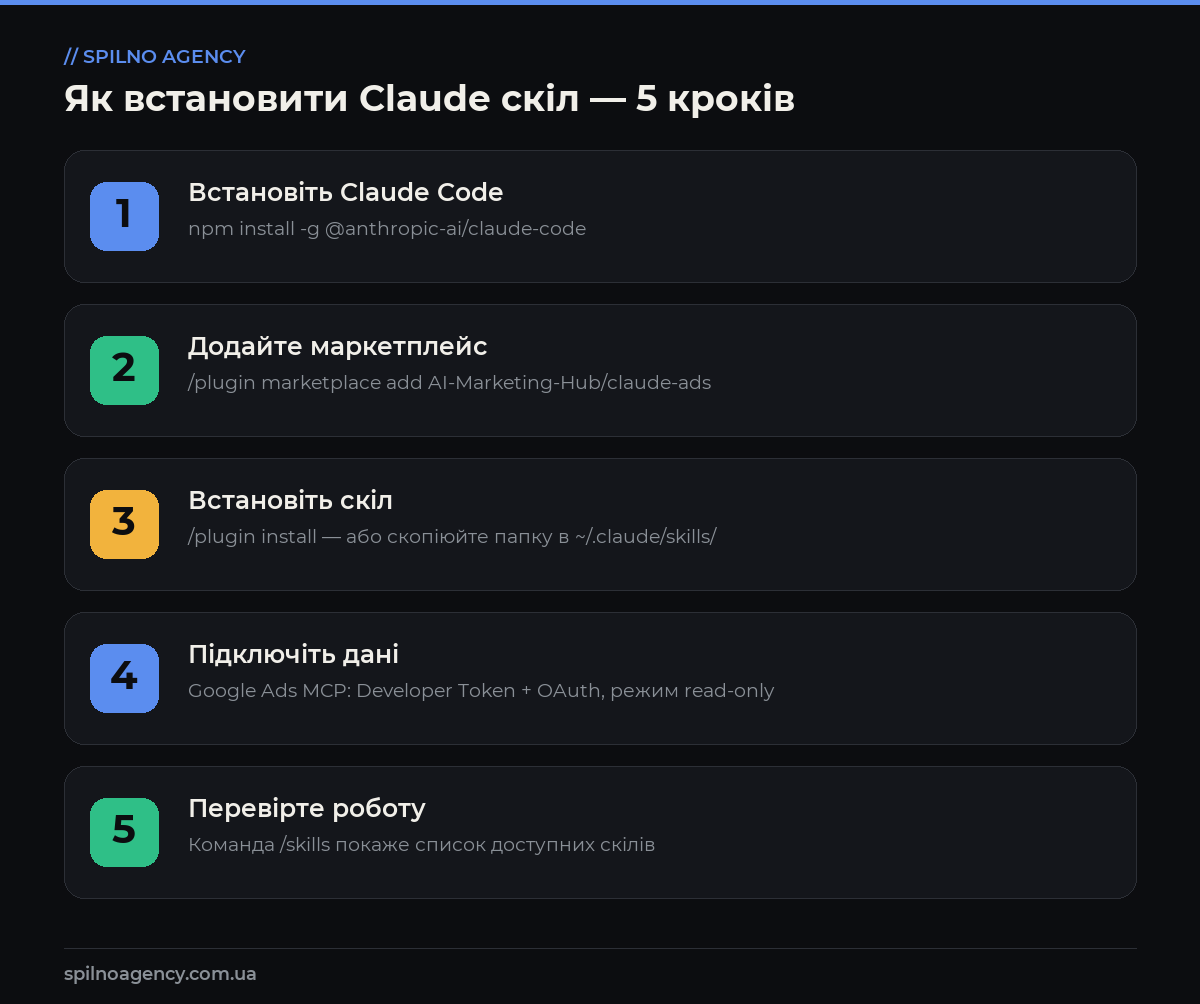
Task: Select the 'Встановіть Claude Code' step title
Action: (346, 192)
